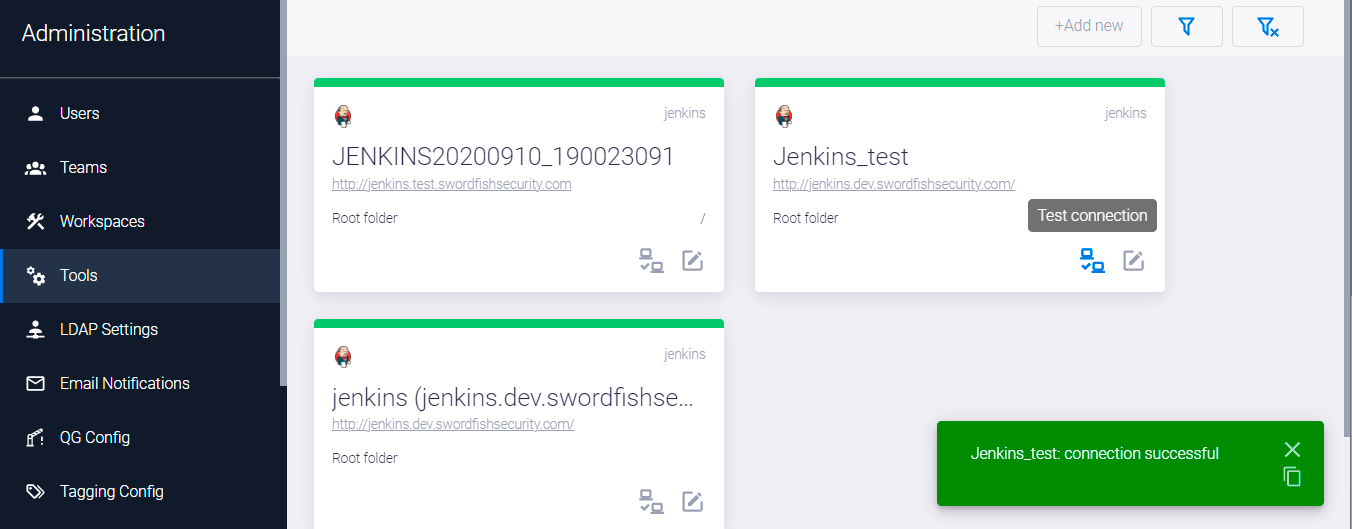
Task: Click edit icon on Jenkins_test card
Action: point(1133,261)
